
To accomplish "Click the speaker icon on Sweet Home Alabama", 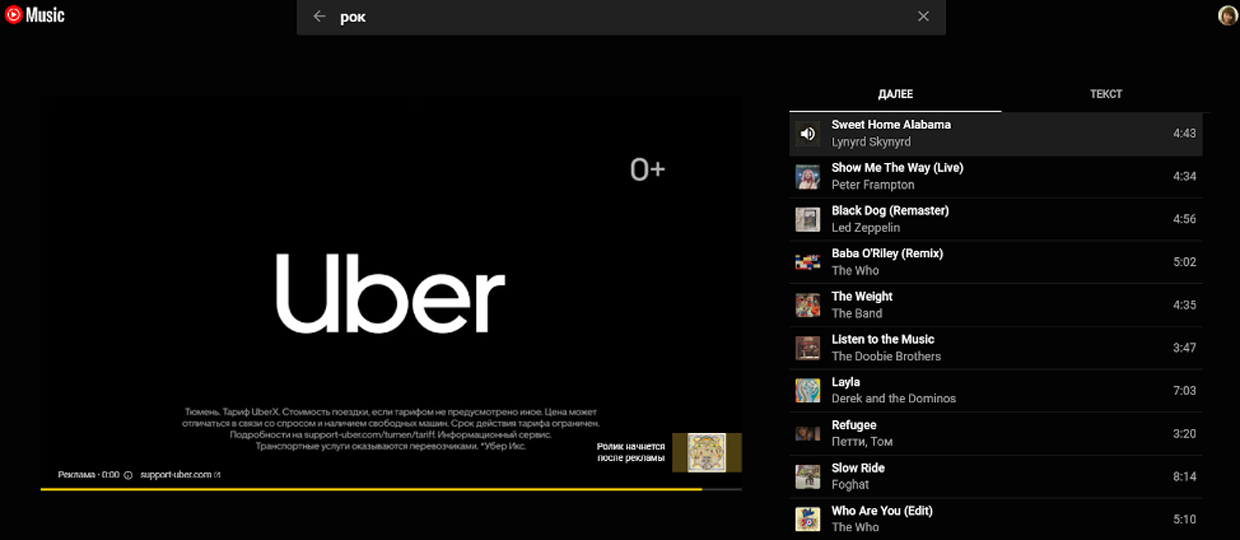I will point(808,134).
